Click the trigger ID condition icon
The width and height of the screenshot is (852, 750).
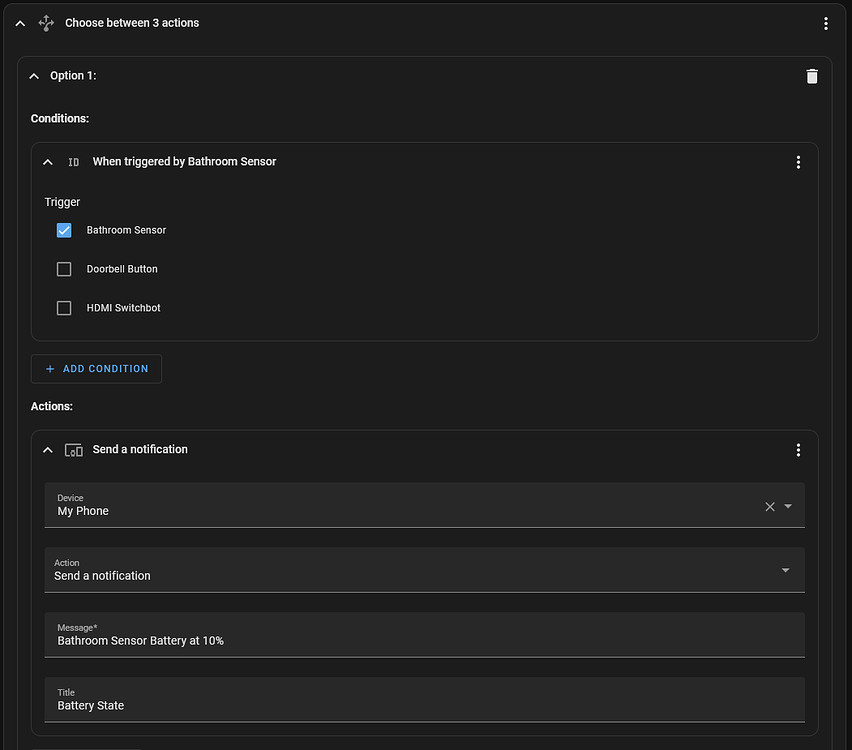(x=73, y=162)
